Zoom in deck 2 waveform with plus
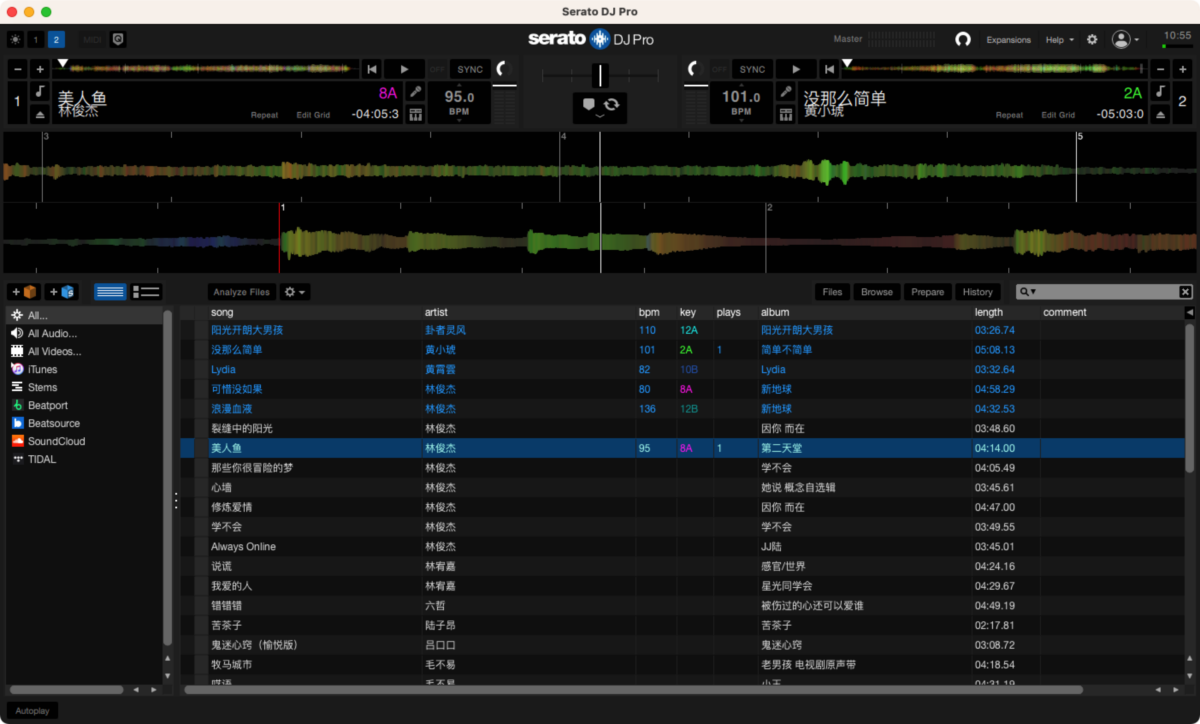 click(x=1182, y=69)
